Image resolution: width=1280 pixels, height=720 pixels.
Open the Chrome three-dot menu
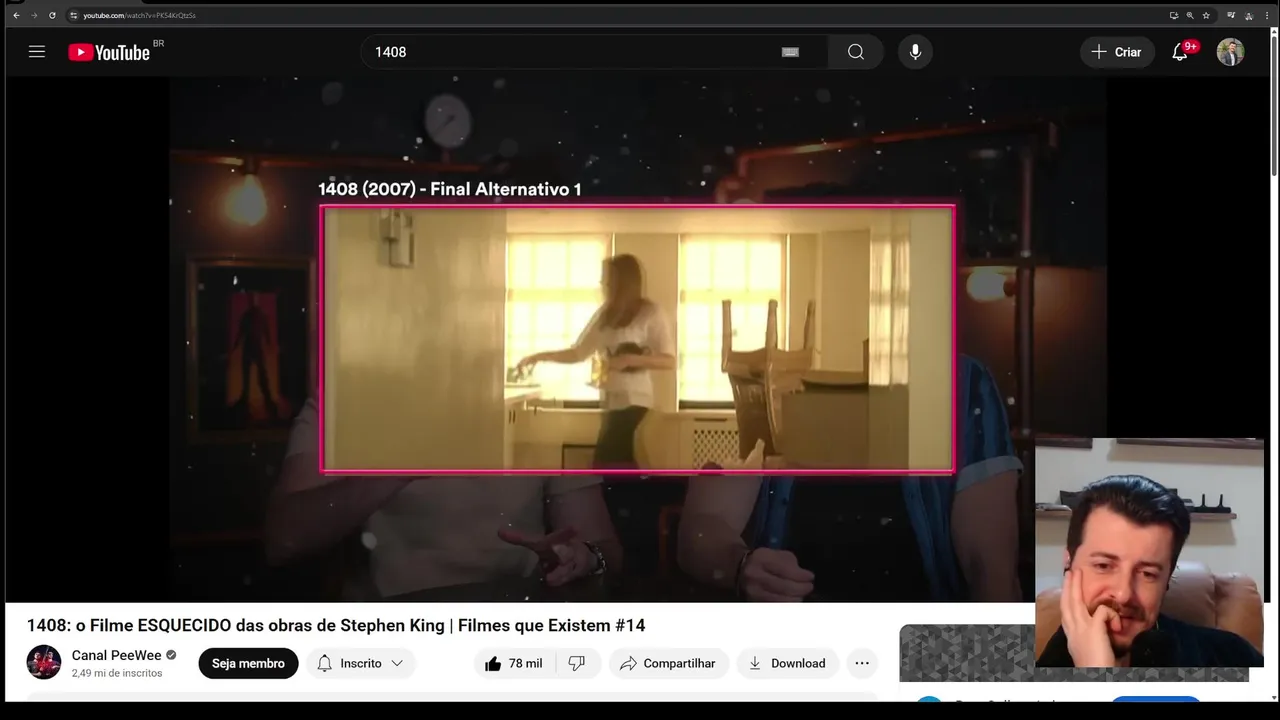(x=1265, y=15)
